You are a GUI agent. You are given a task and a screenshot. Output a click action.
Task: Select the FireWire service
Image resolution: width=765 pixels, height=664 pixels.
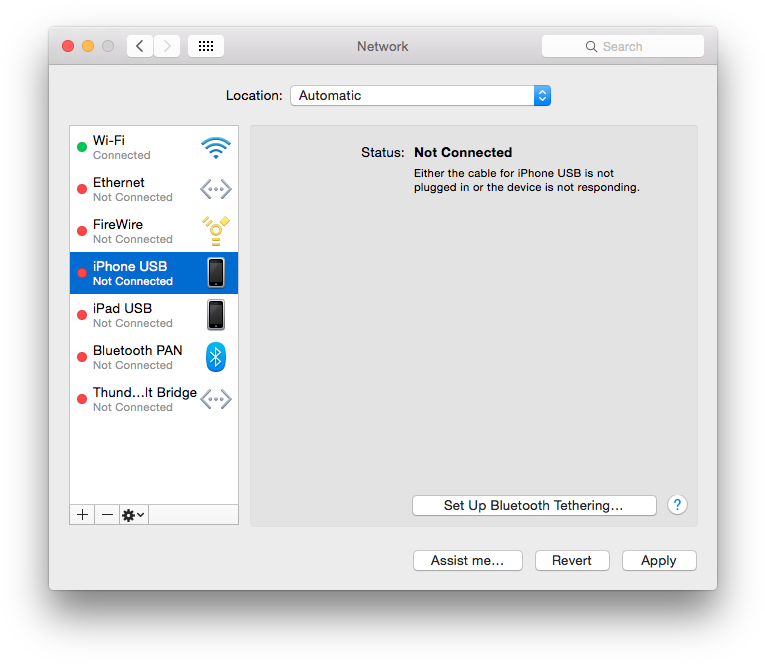click(x=154, y=231)
